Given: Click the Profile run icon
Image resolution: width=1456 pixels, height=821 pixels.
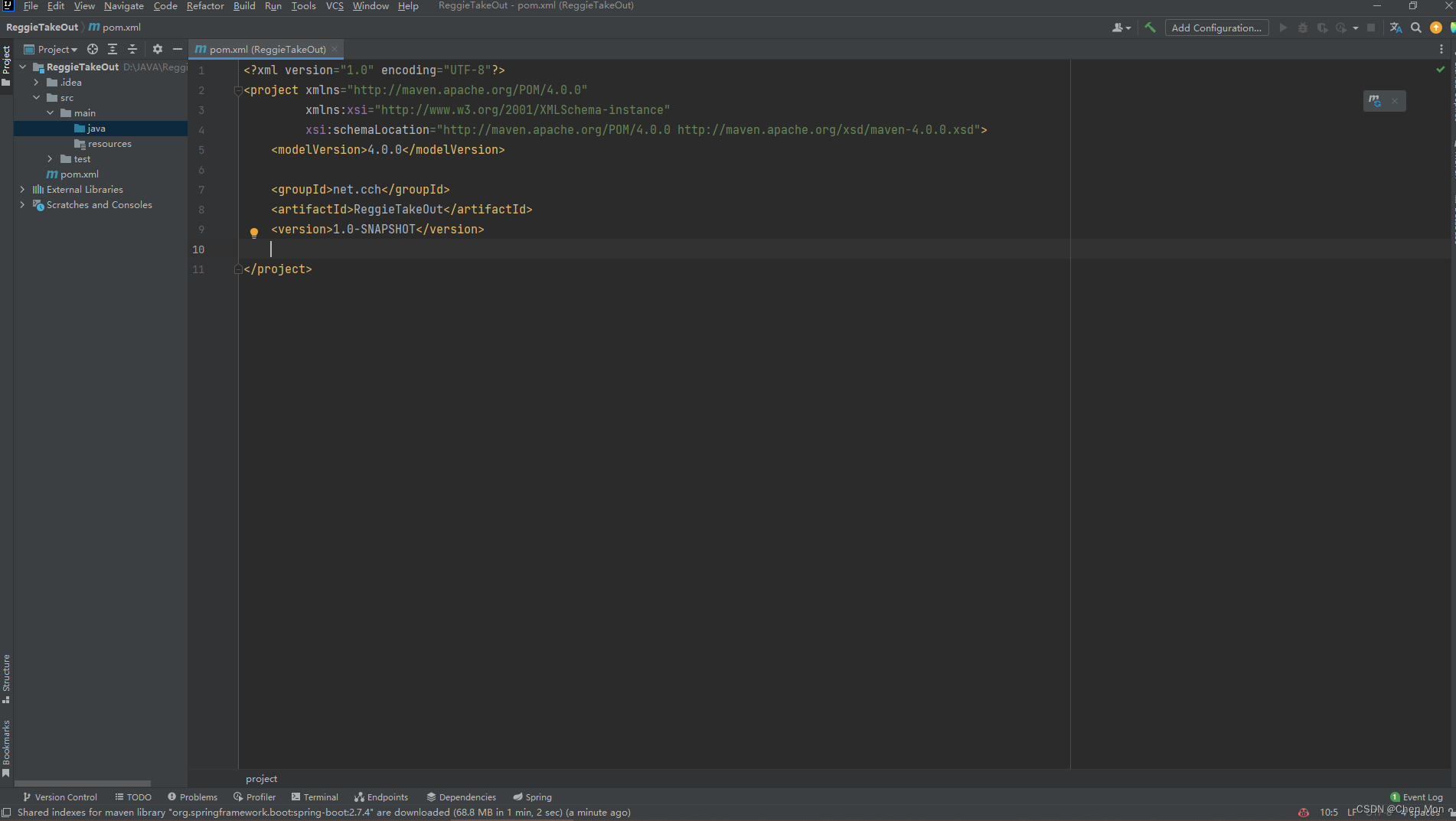Looking at the screenshot, I should click(1341, 28).
